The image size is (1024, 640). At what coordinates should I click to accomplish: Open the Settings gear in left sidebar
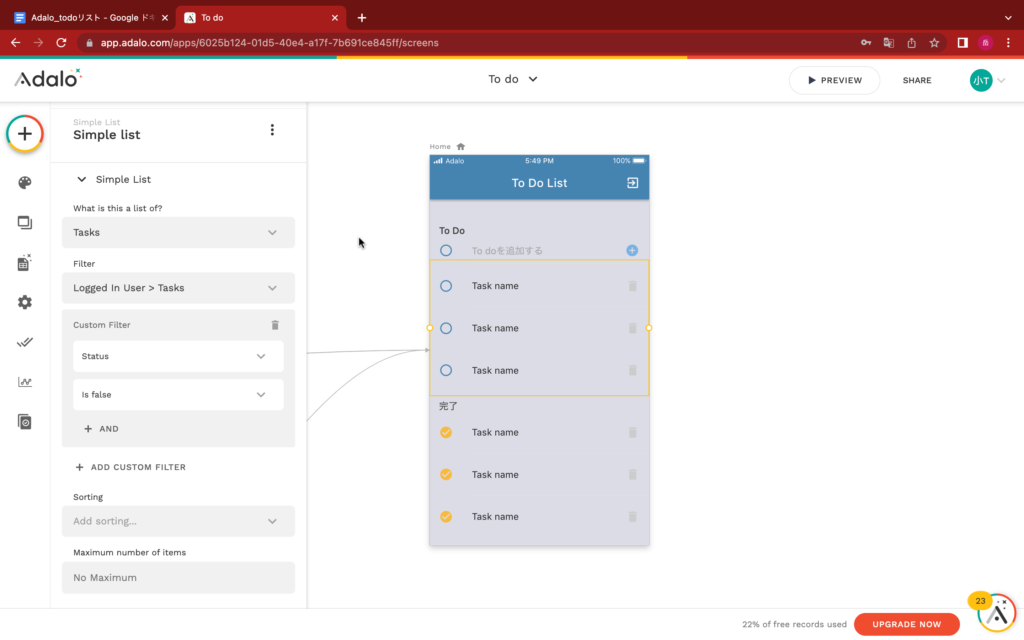coord(25,302)
